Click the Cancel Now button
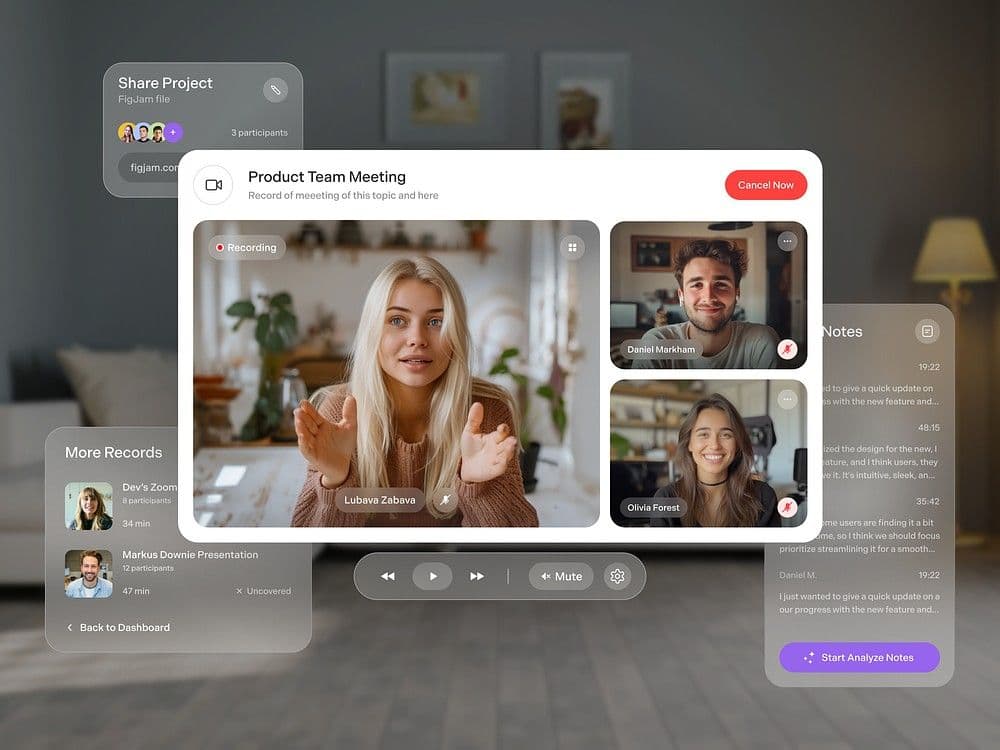 click(766, 185)
